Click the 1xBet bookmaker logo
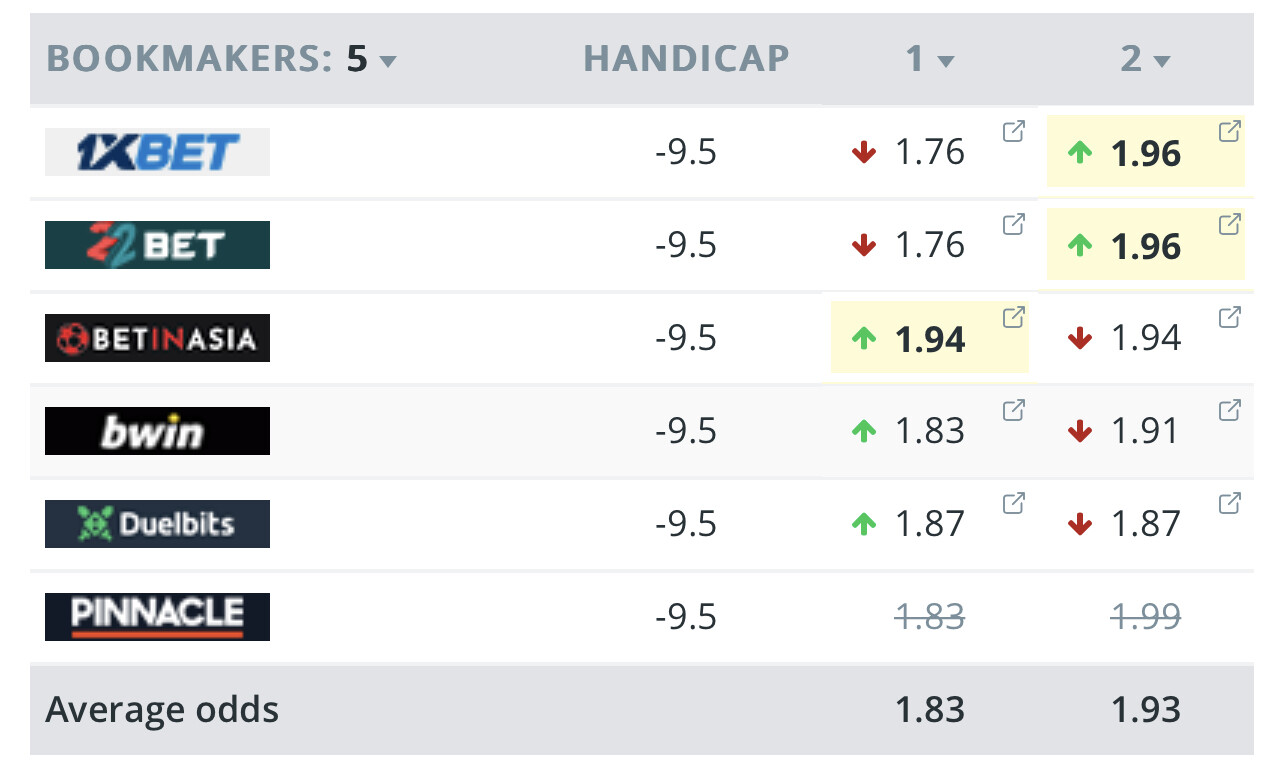1284x774 pixels. (x=157, y=152)
